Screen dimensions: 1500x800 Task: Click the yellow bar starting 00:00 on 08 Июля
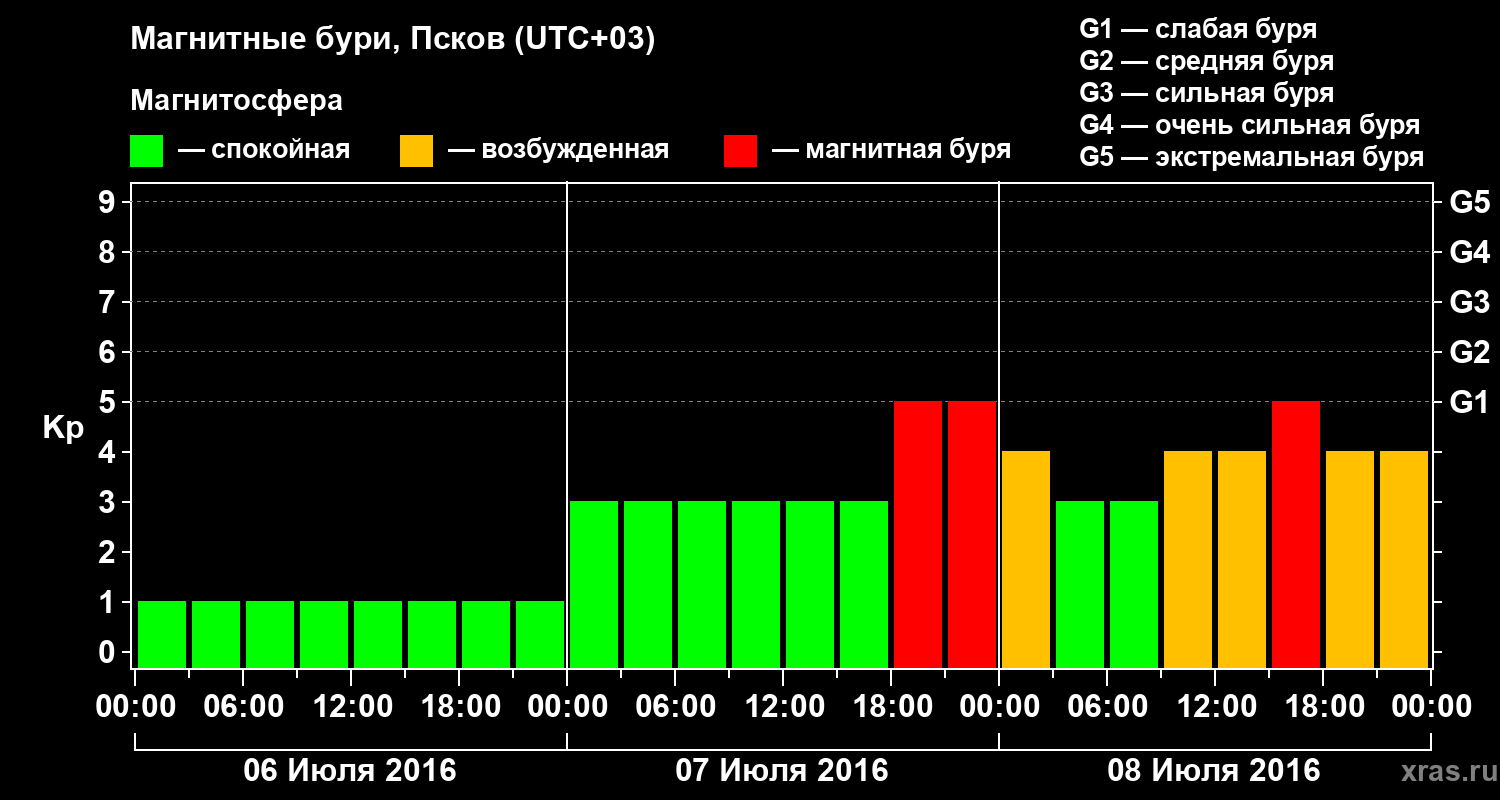1026,559
